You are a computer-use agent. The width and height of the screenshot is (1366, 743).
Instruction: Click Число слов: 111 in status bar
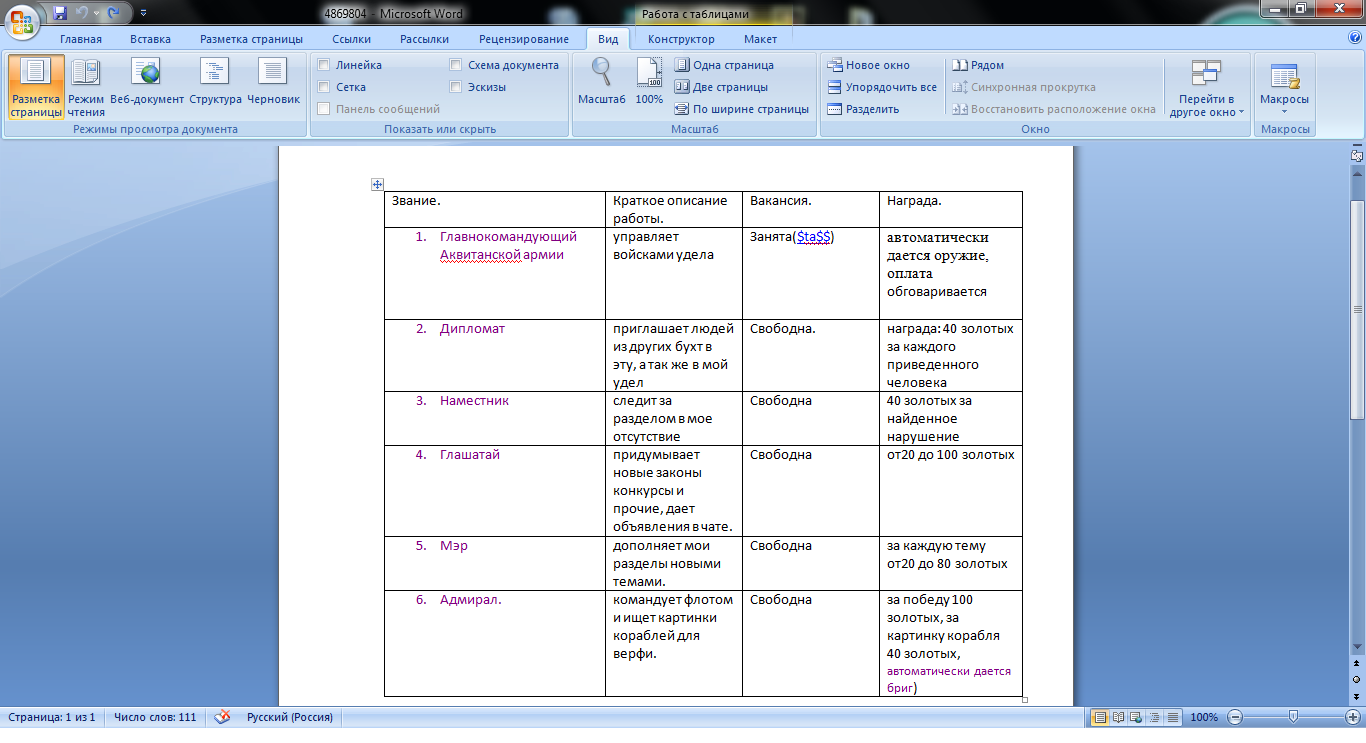coord(155,717)
